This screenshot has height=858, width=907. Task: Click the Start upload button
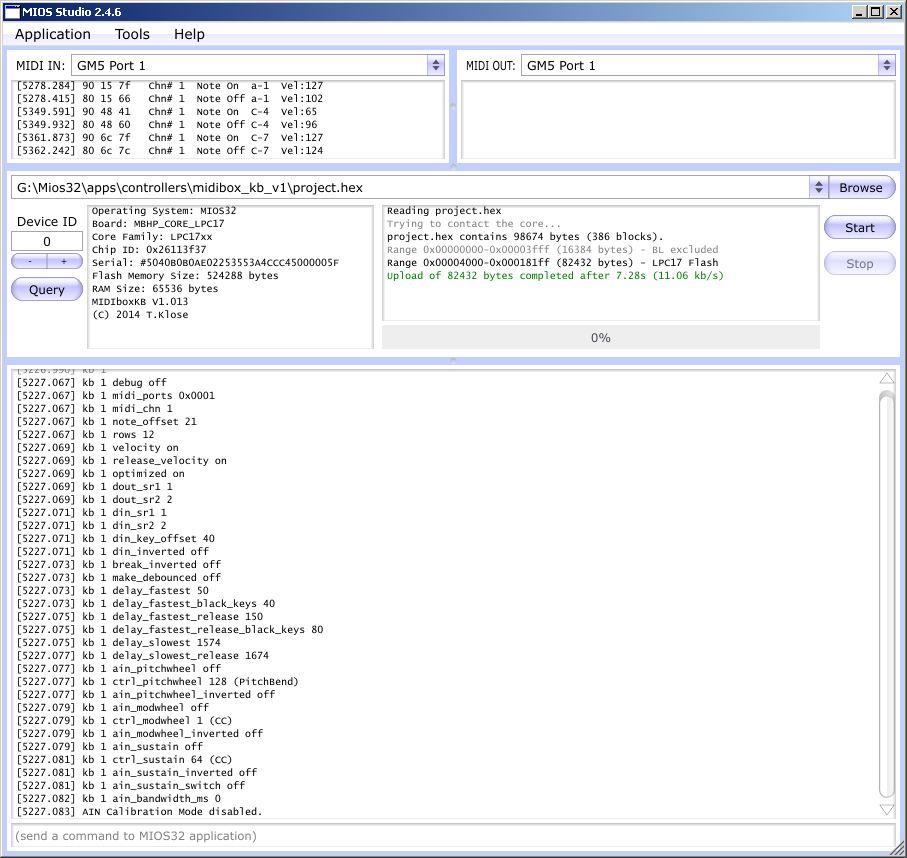coord(860,227)
